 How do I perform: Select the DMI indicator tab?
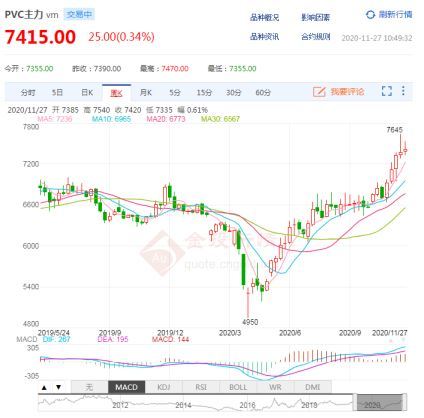(313, 387)
